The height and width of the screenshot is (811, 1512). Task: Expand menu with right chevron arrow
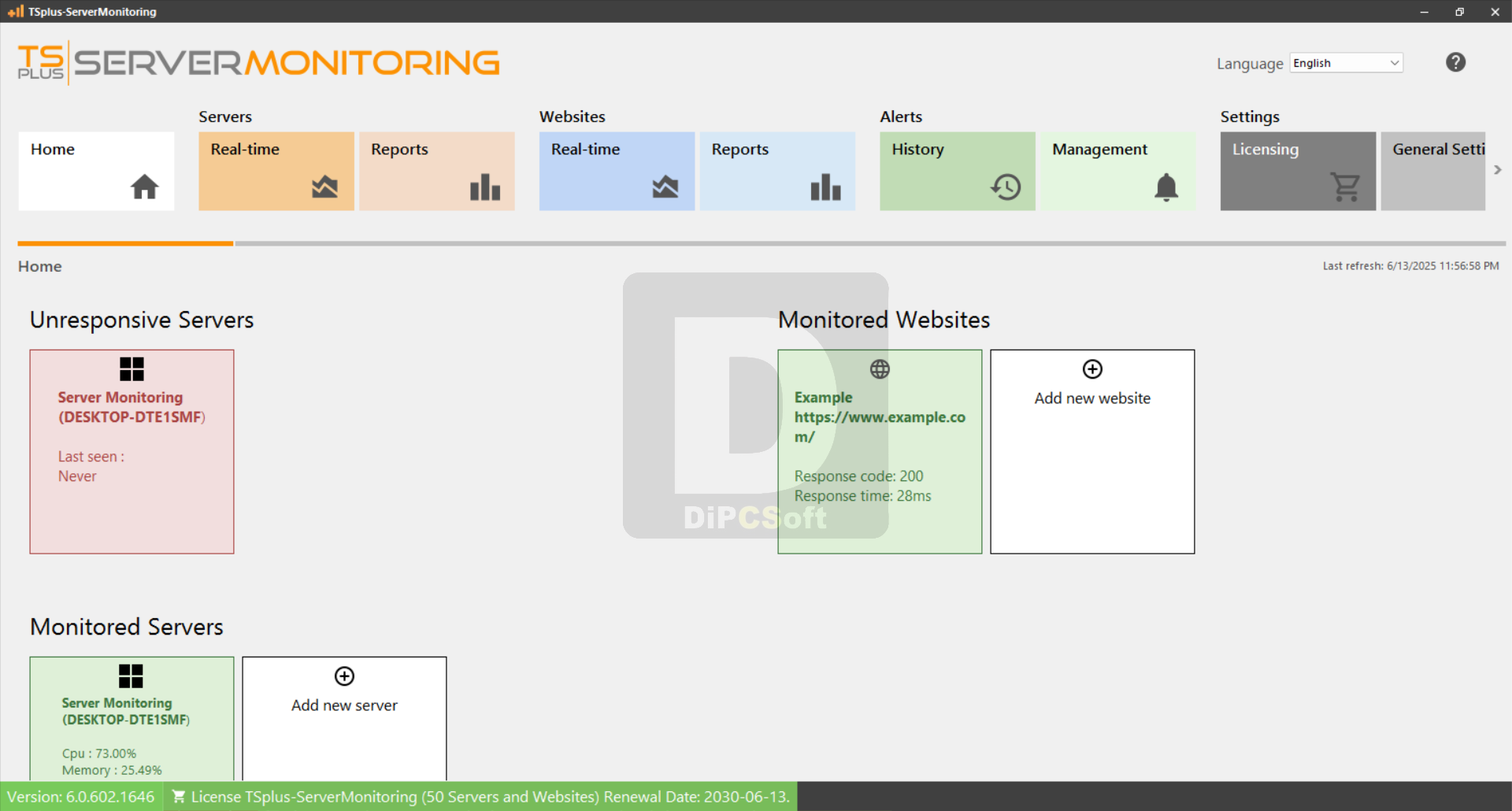coord(1498,170)
